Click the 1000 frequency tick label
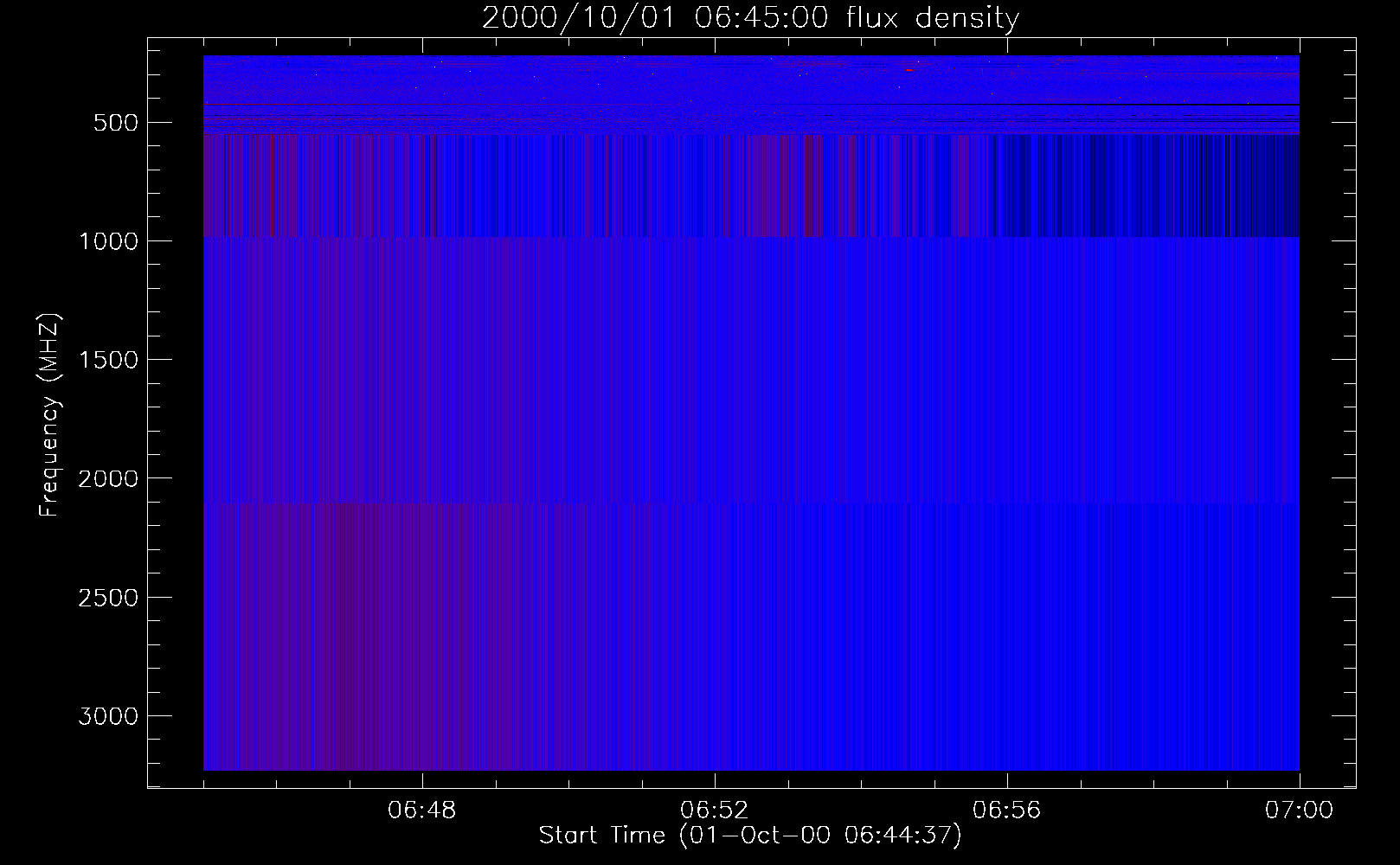The height and width of the screenshot is (865, 1400). pyautogui.click(x=108, y=241)
